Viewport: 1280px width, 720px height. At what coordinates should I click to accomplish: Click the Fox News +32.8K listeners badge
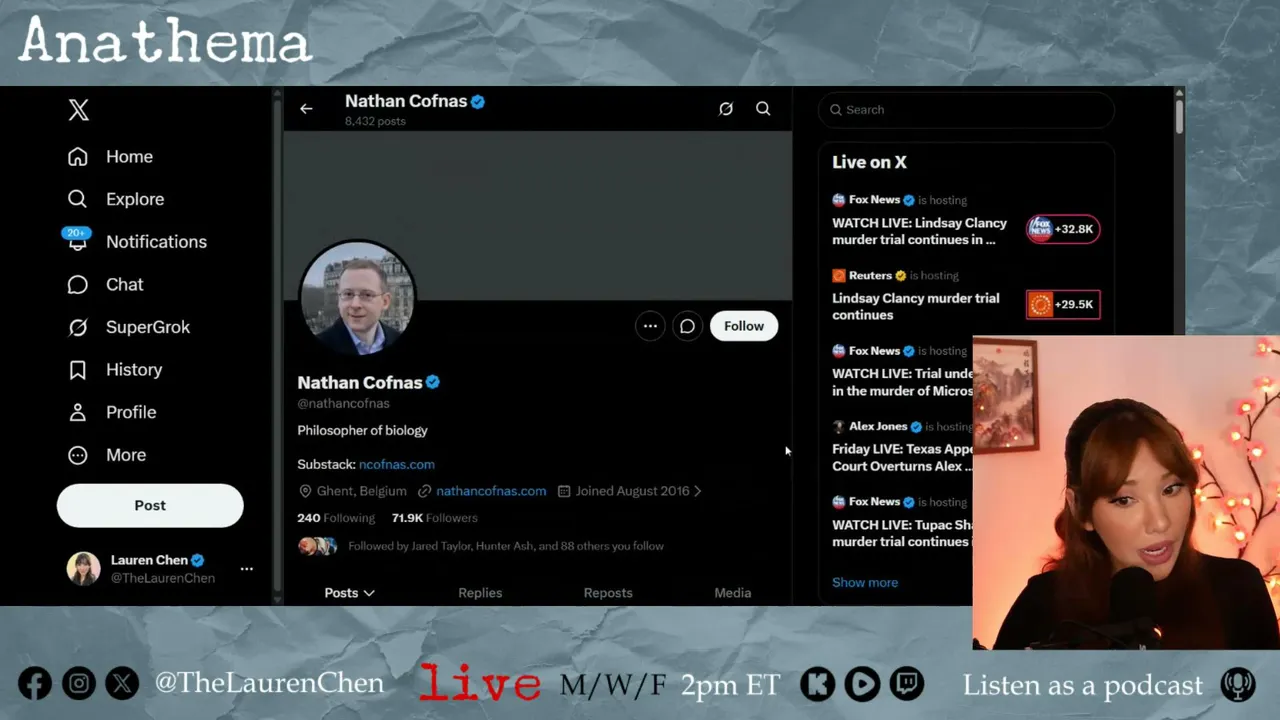[x=1063, y=229]
